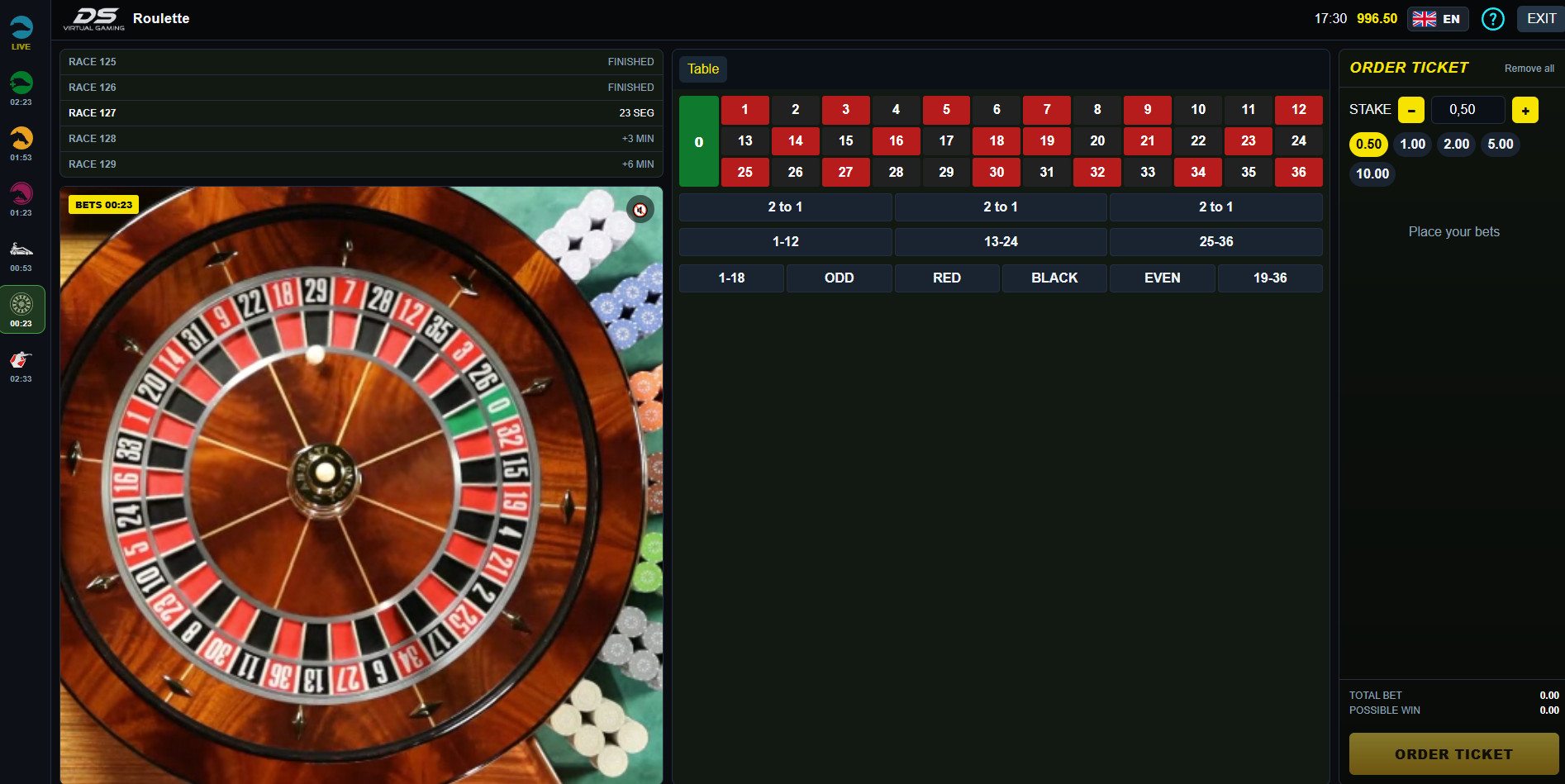This screenshot has width=1565, height=784.
Task: Click the 996.50 balance amount
Action: click(1377, 19)
